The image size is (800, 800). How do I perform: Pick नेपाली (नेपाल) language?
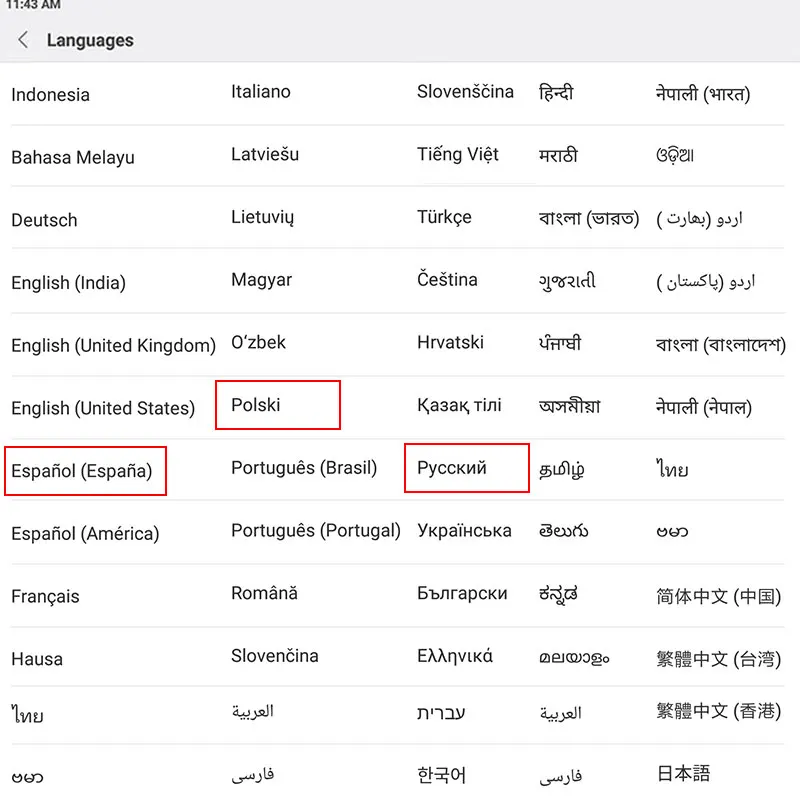(x=704, y=408)
